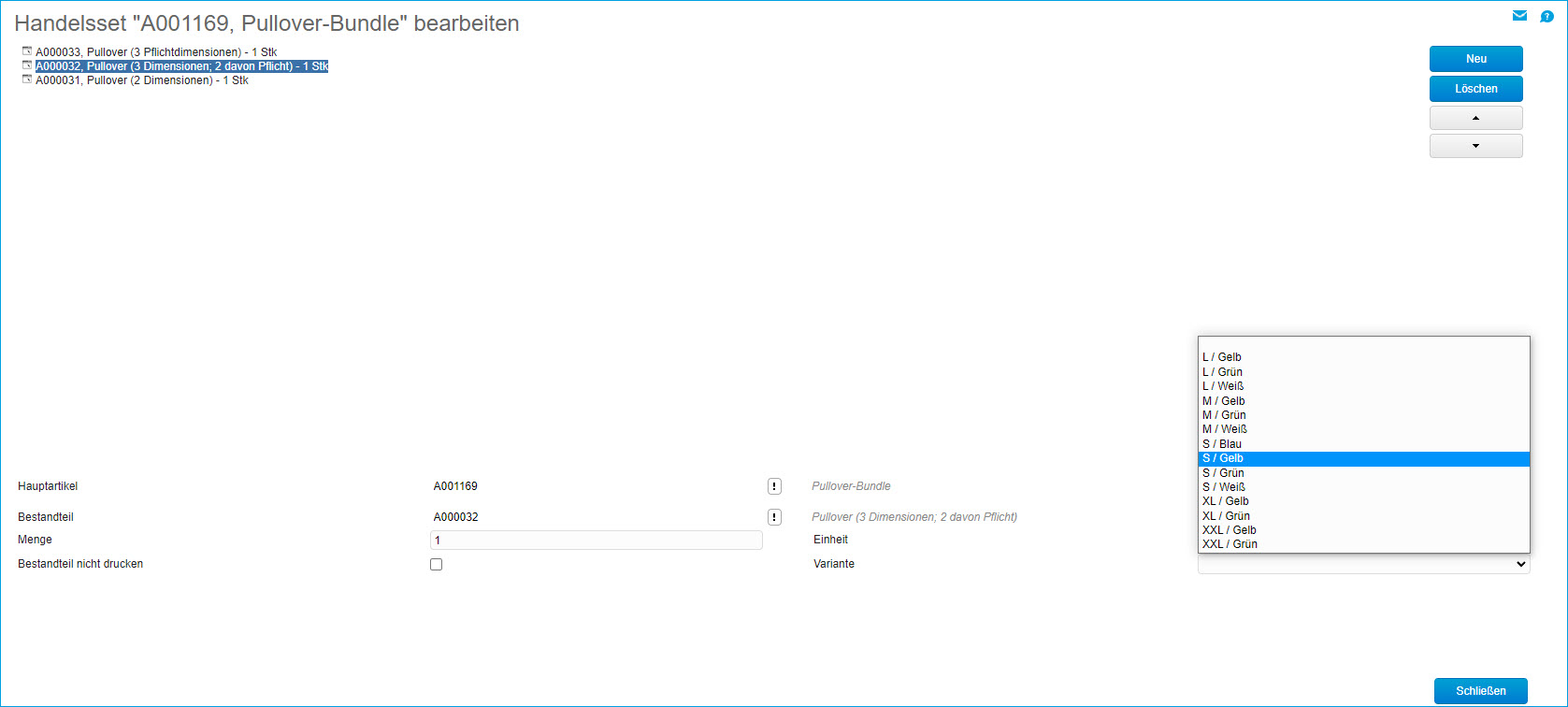
Task: Click into the Menge quantity field
Action: (x=597, y=541)
